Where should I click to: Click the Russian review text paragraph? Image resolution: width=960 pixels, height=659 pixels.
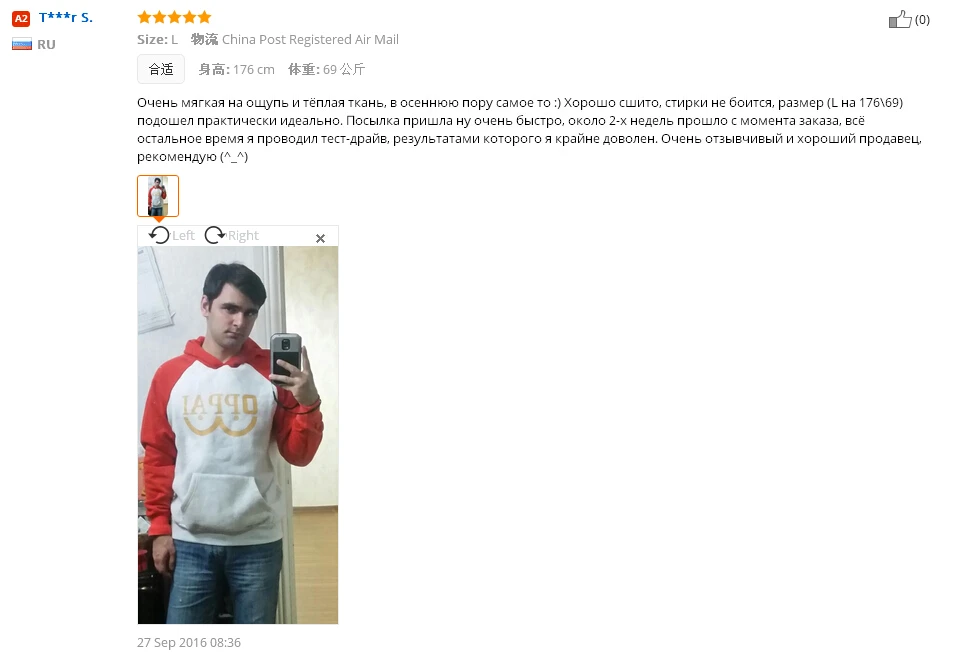530,129
